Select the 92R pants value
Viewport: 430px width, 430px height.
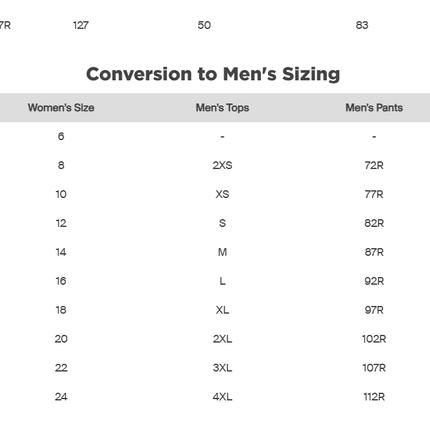pyautogui.click(x=374, y=281)
